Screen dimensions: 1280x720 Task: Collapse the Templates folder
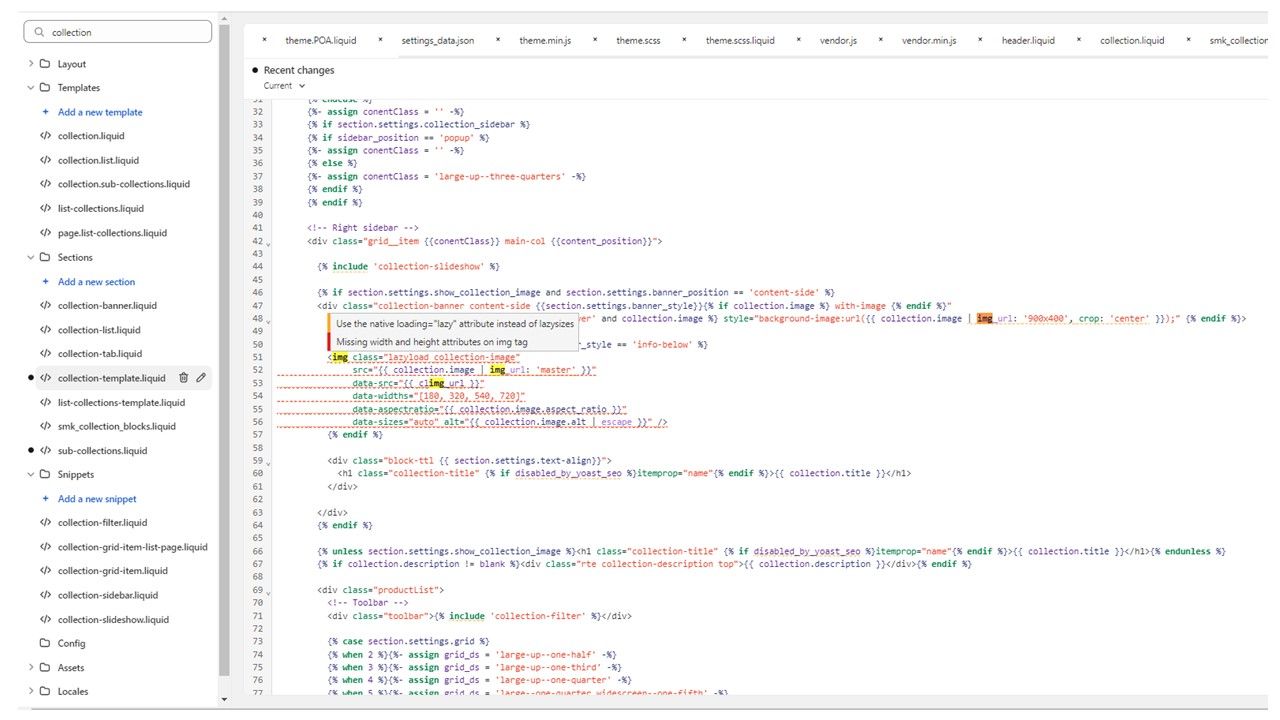coord(31,88)
